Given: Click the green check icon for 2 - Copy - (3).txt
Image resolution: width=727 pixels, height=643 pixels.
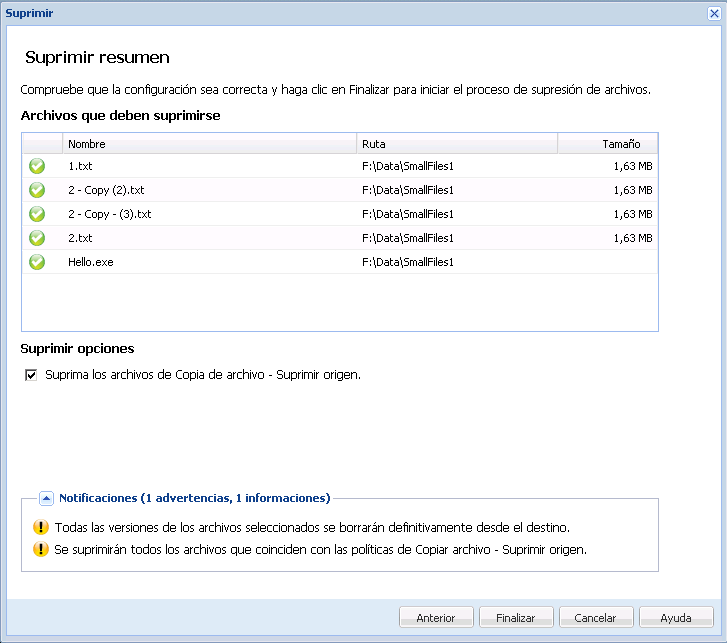Looking at the screenshot, I should coord(37,214).
